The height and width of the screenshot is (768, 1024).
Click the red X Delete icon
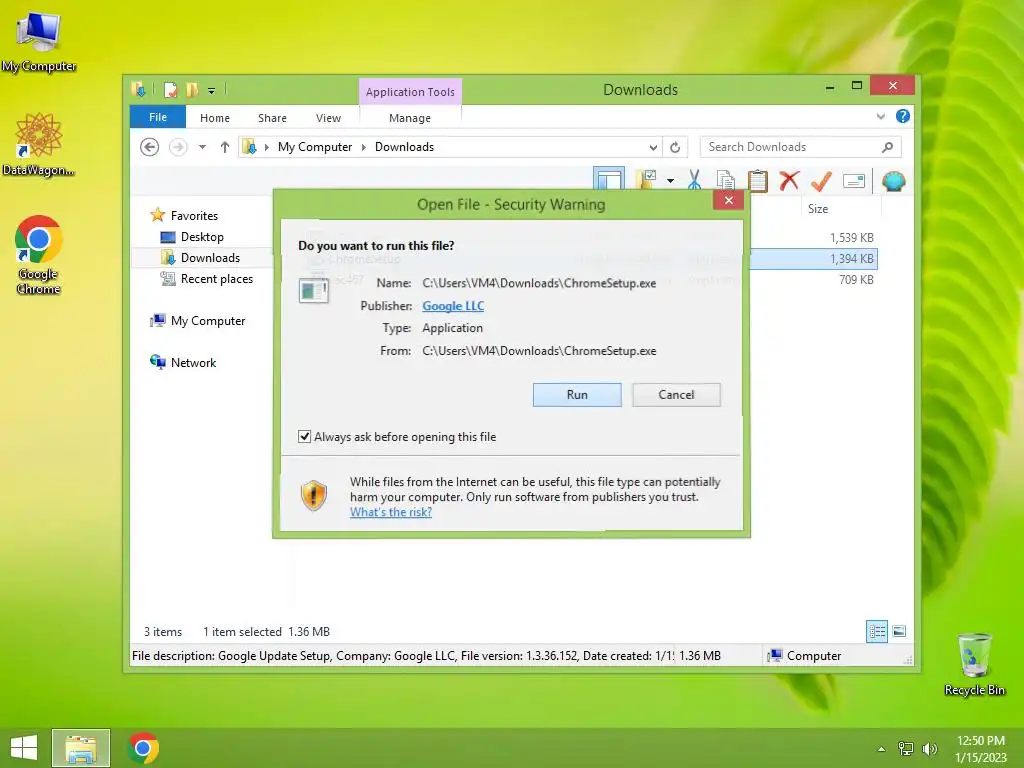(x=789, y=180)
